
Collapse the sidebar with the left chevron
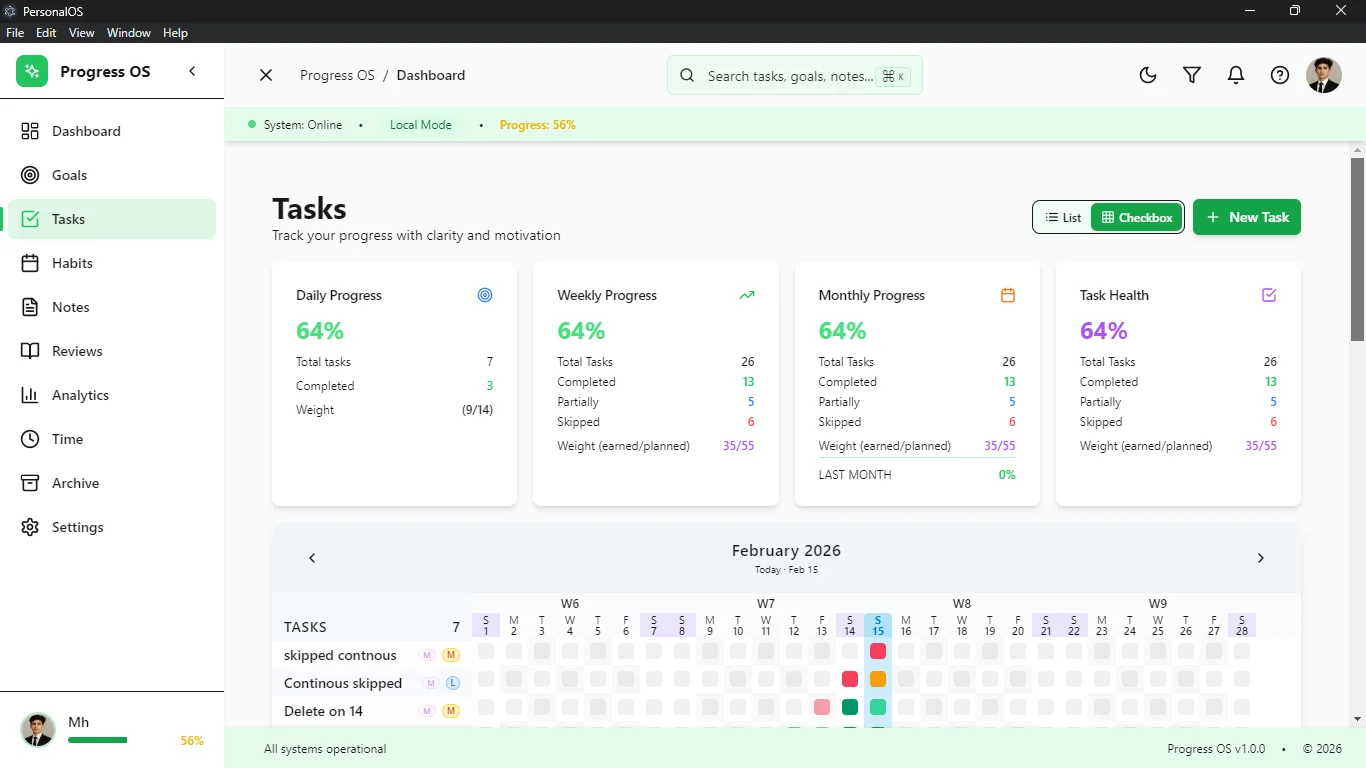click(x=192, y=71)
